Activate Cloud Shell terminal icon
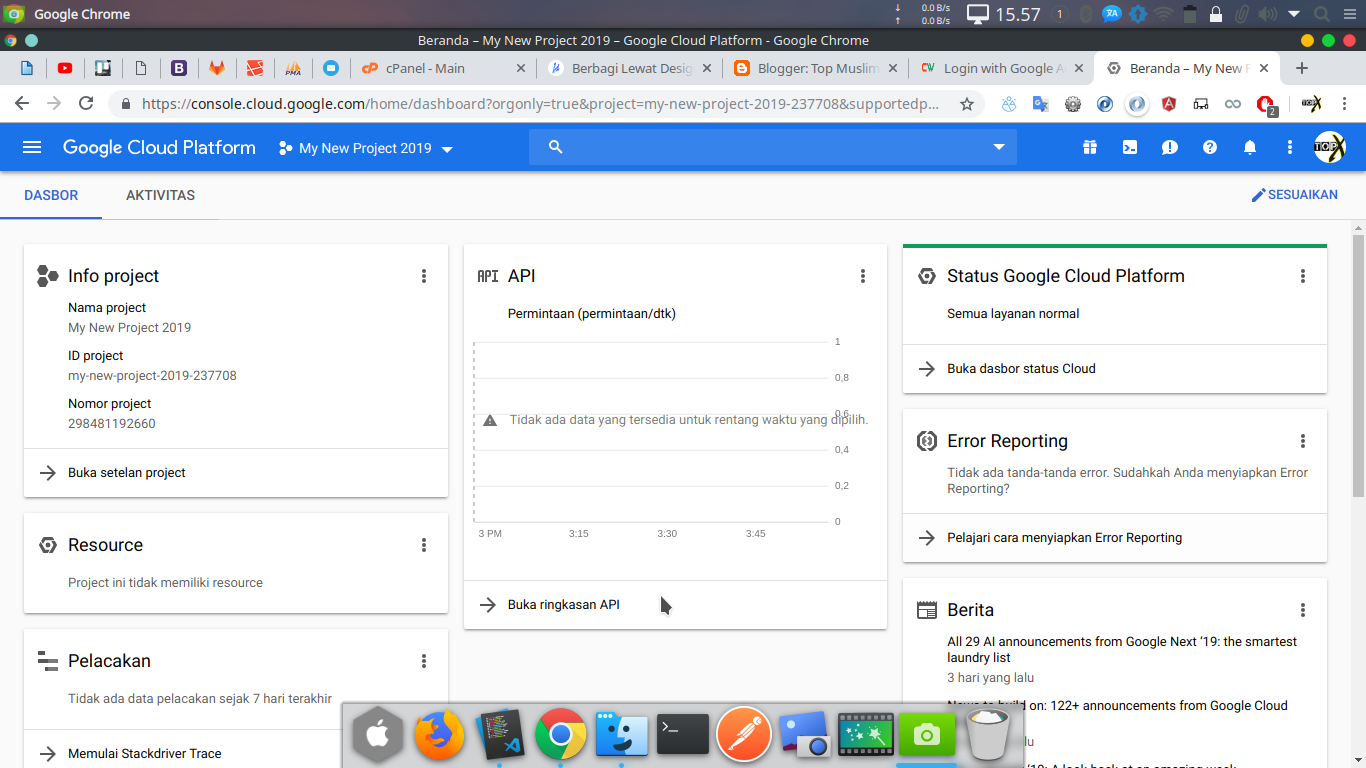Viewport: 1366px width, 768px height. [1129, 148]
